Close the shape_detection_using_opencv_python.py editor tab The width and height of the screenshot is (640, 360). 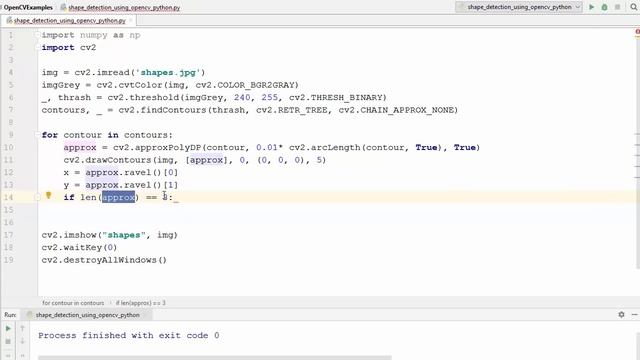(131, 20)
